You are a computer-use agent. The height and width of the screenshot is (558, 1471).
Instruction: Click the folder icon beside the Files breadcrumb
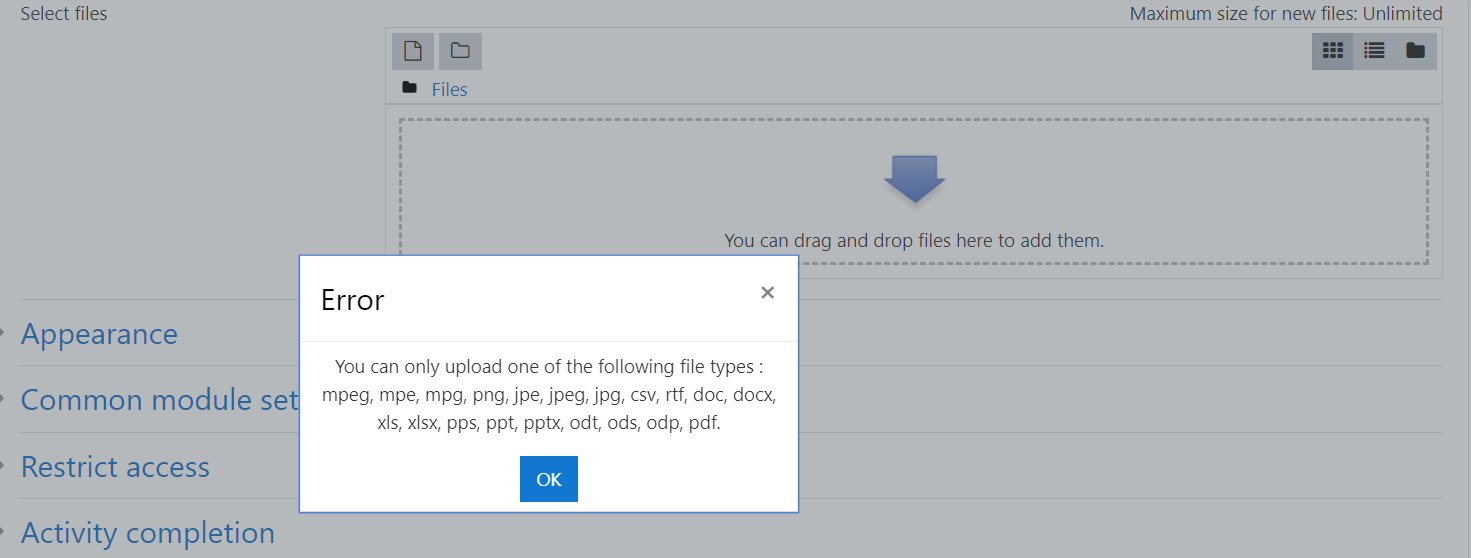pos(409,88)
